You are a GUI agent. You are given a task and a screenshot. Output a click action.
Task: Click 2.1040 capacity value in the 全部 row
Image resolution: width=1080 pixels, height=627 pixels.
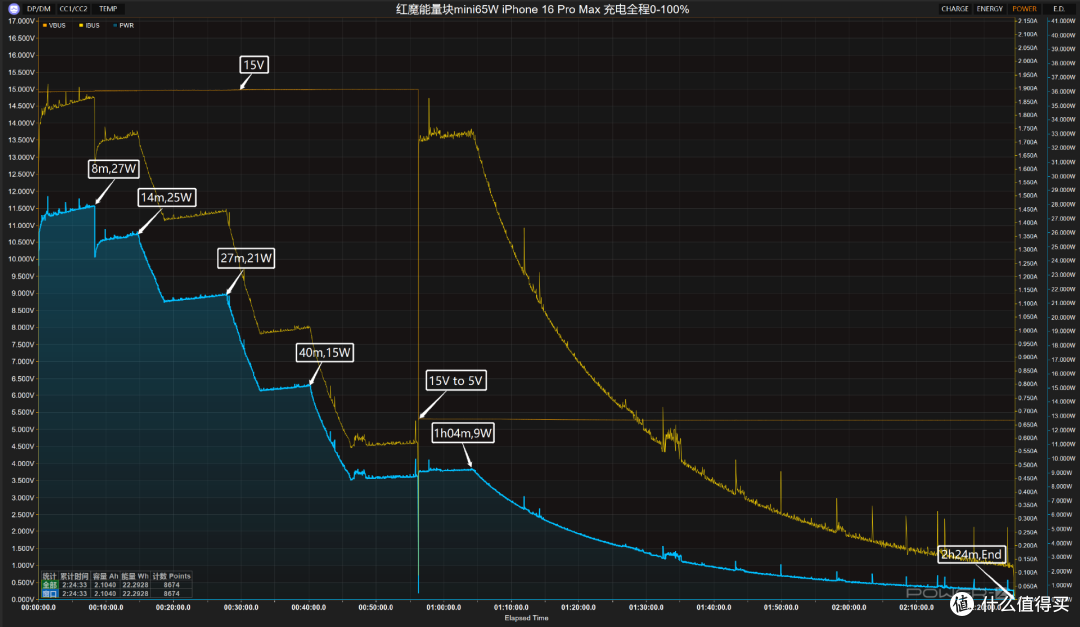[x=105, y=585]
